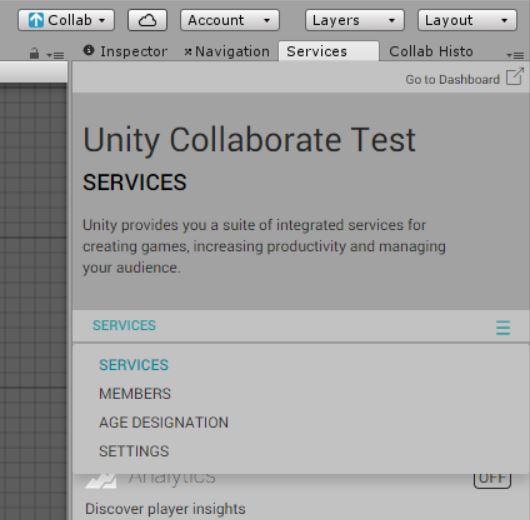The height and width of the screenshot is (520, 530).
Task: Click the teal SERVICES header label
Action: coord(124,325)
